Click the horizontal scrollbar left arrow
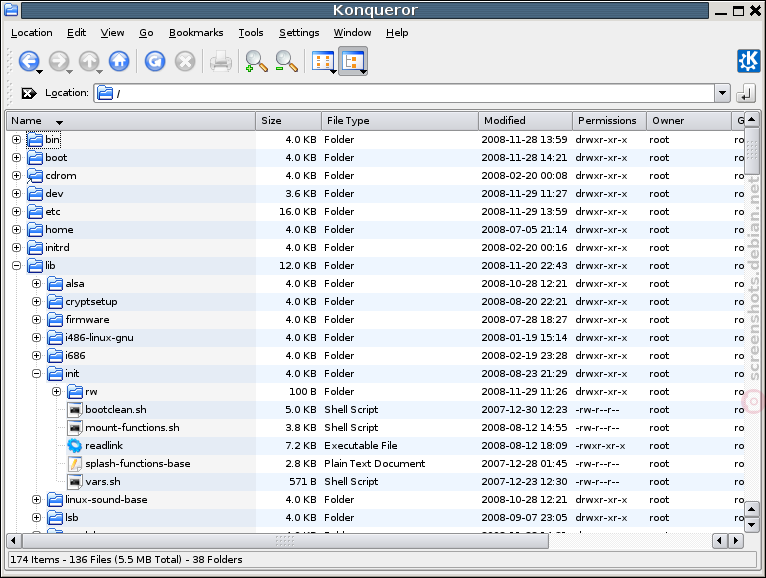Image resolution: width=766 pixels, height=578 pixels. [14, 541]
